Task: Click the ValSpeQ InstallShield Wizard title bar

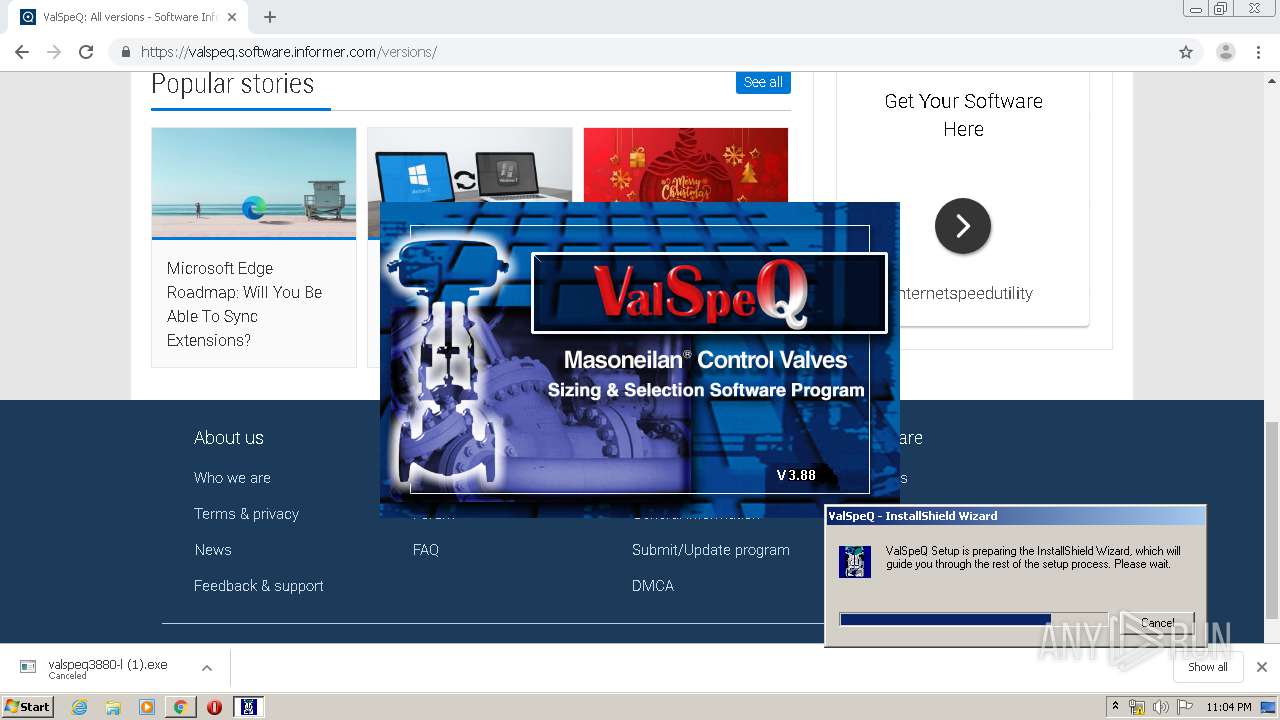Action: click(x=1015, y=516)
